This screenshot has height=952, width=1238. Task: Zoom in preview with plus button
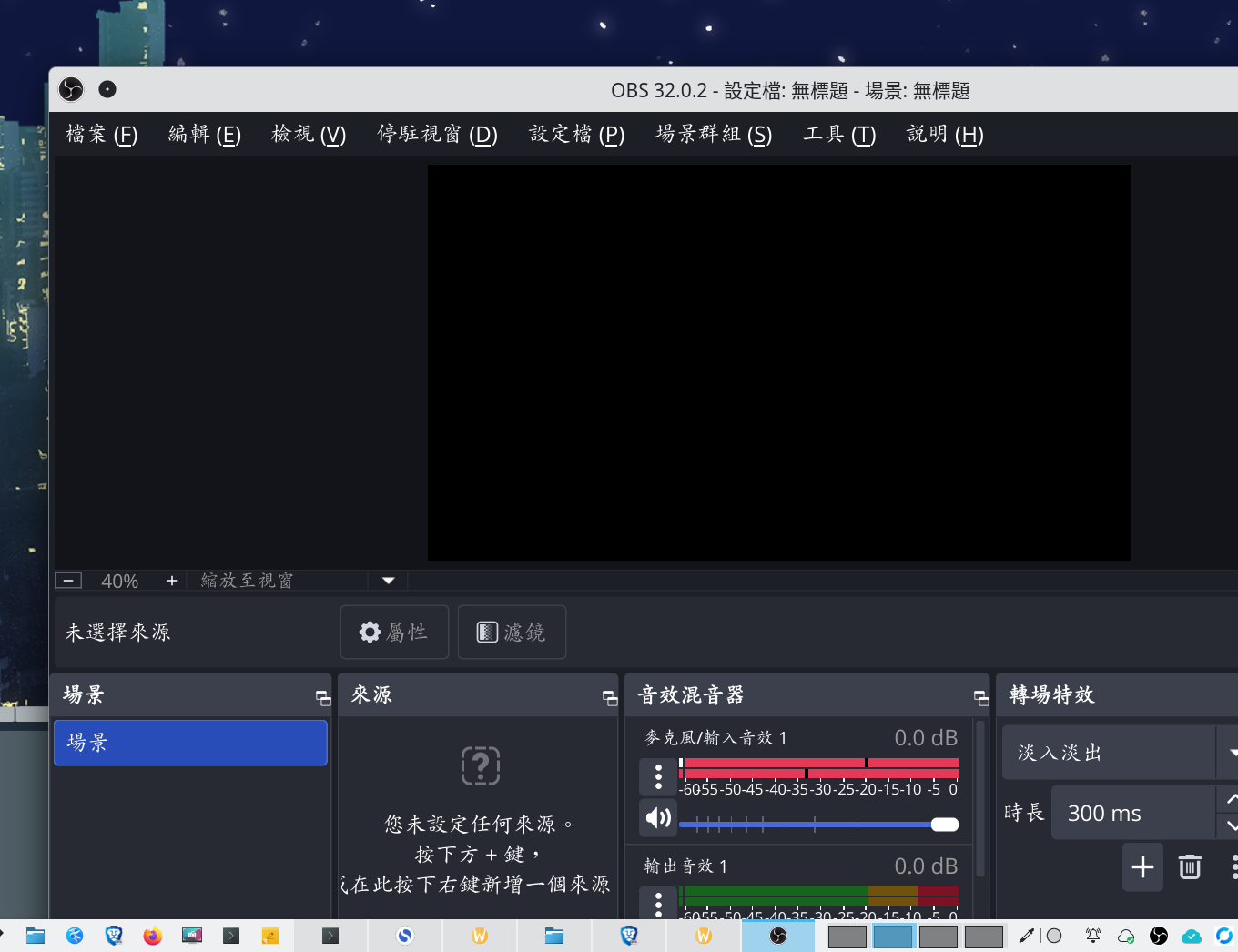(171, 581)
